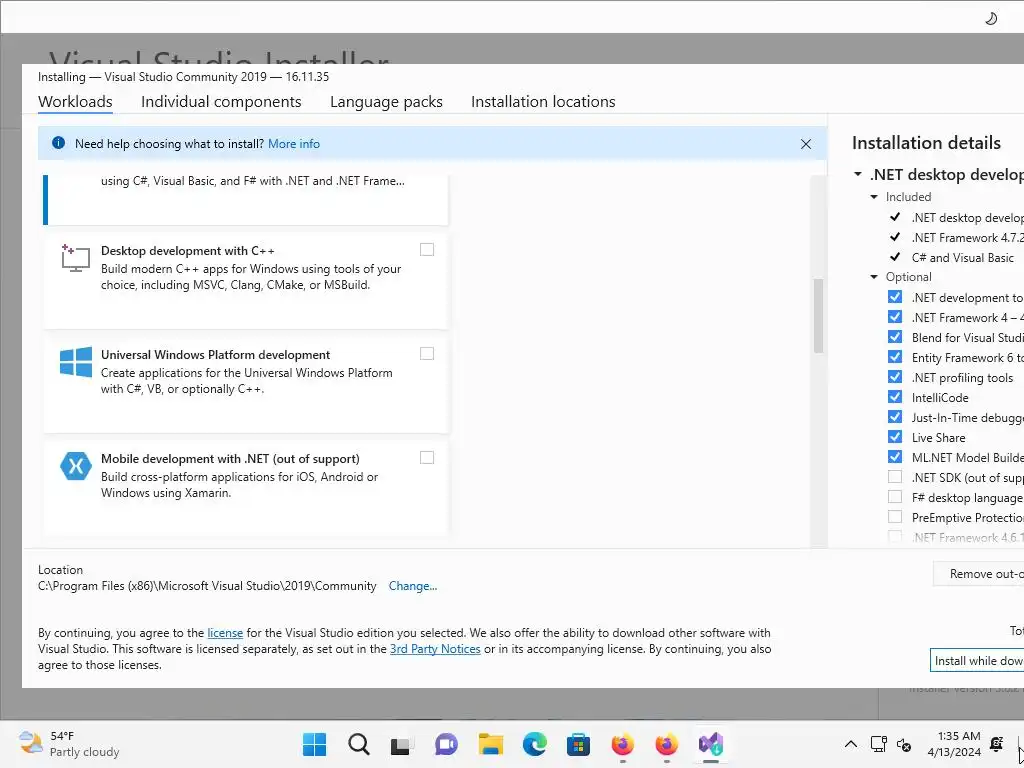Click the Desktop development with C++ workload icon

[75, 258]
